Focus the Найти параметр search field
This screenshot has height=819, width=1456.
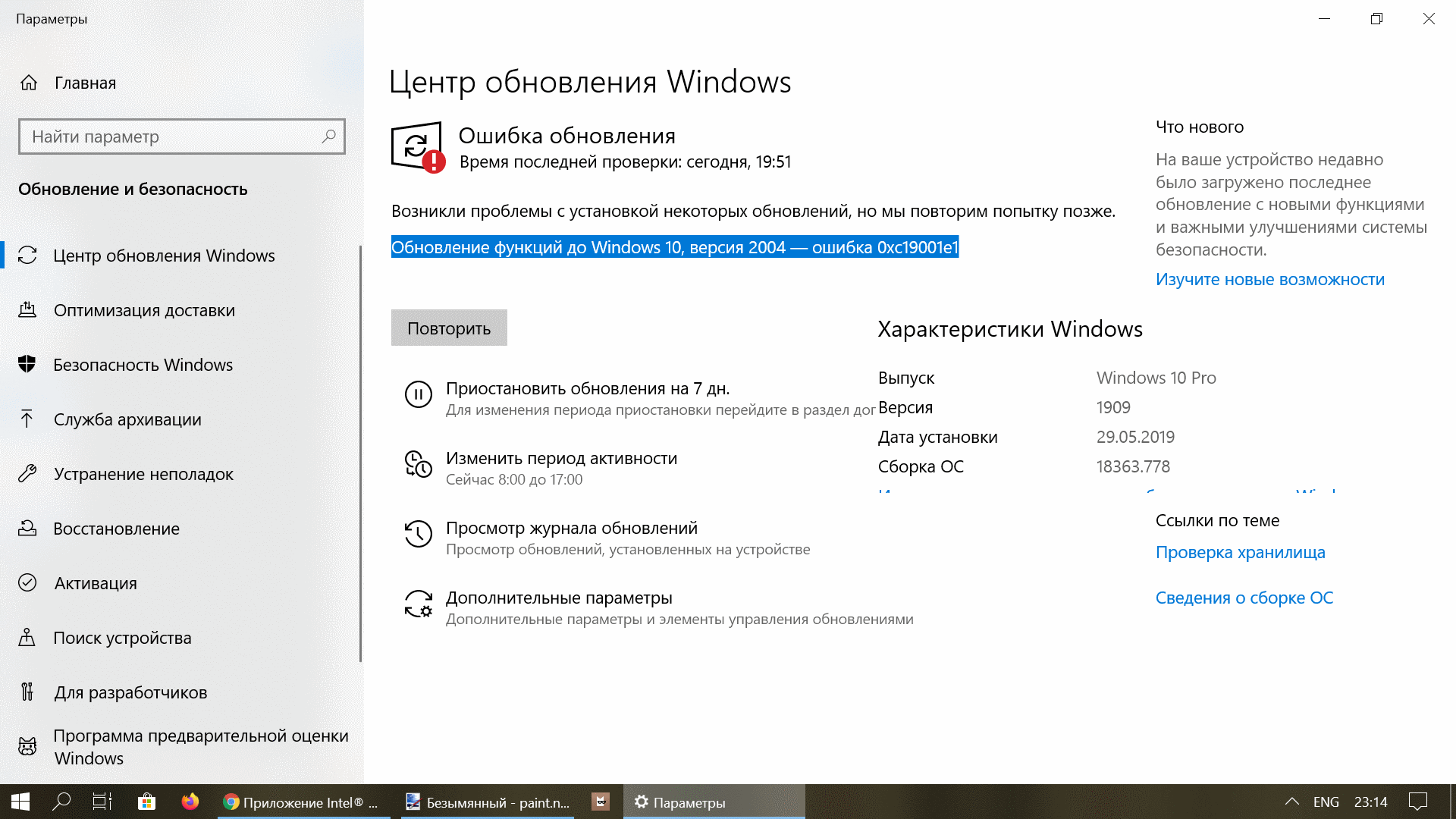coord(182,136)
